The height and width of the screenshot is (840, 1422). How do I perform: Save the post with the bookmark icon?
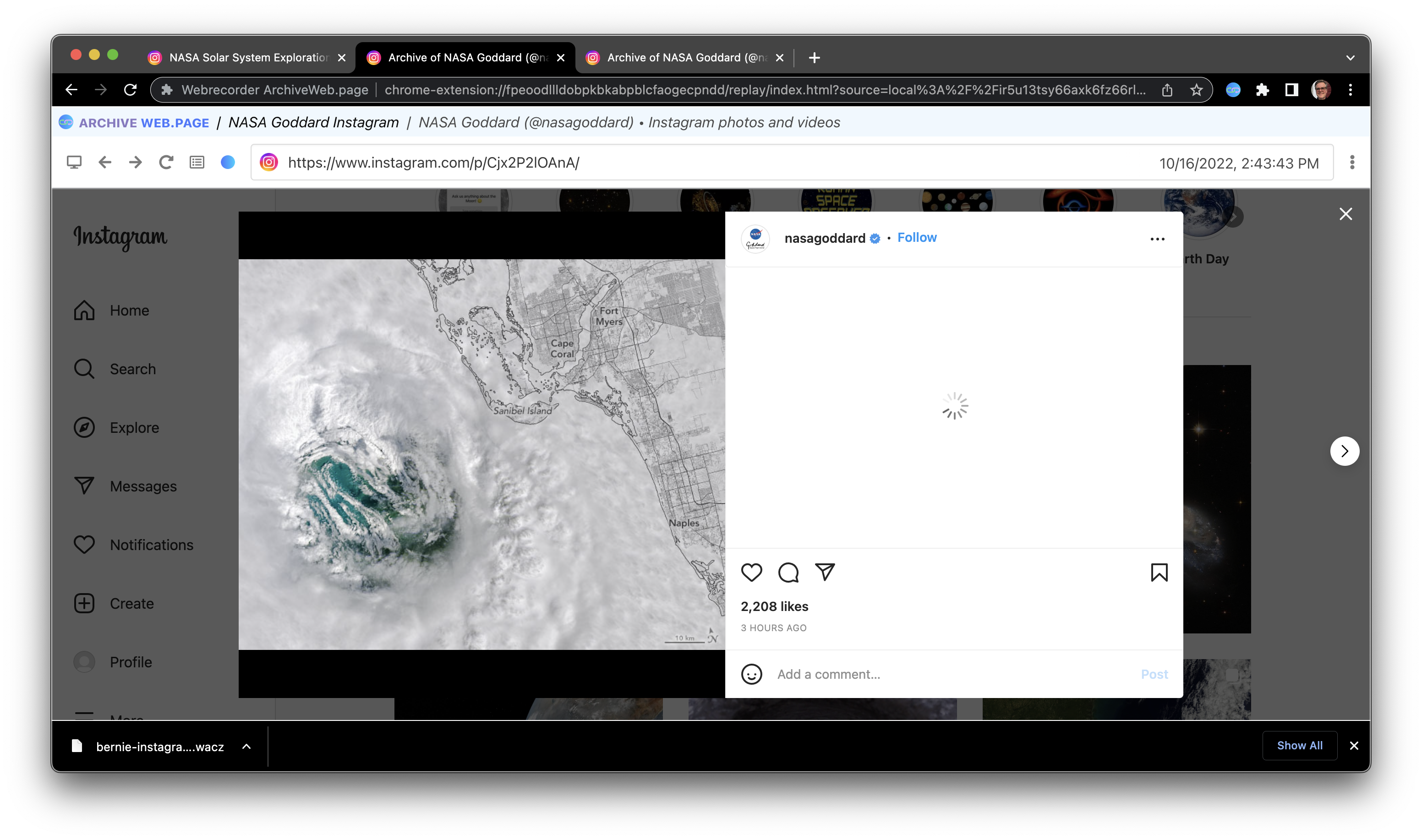point(1158,572)
